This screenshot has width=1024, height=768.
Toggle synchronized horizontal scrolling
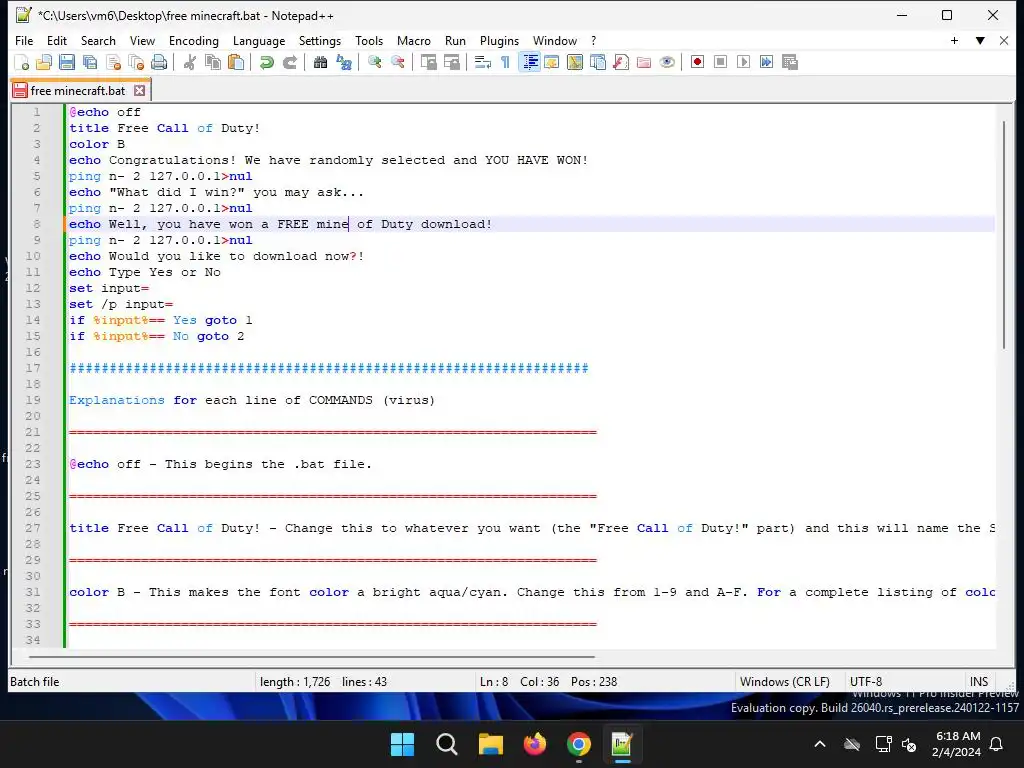coord(451,62)
